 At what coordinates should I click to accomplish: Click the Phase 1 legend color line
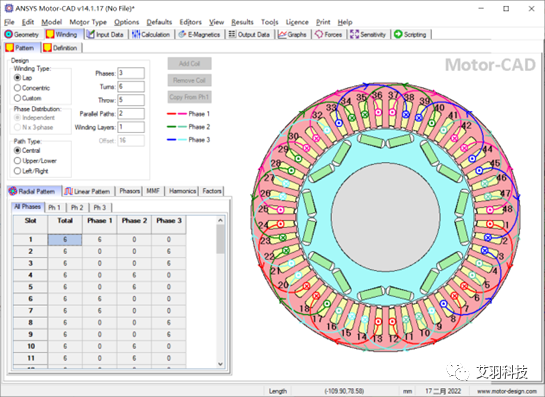tap(177, 114)
